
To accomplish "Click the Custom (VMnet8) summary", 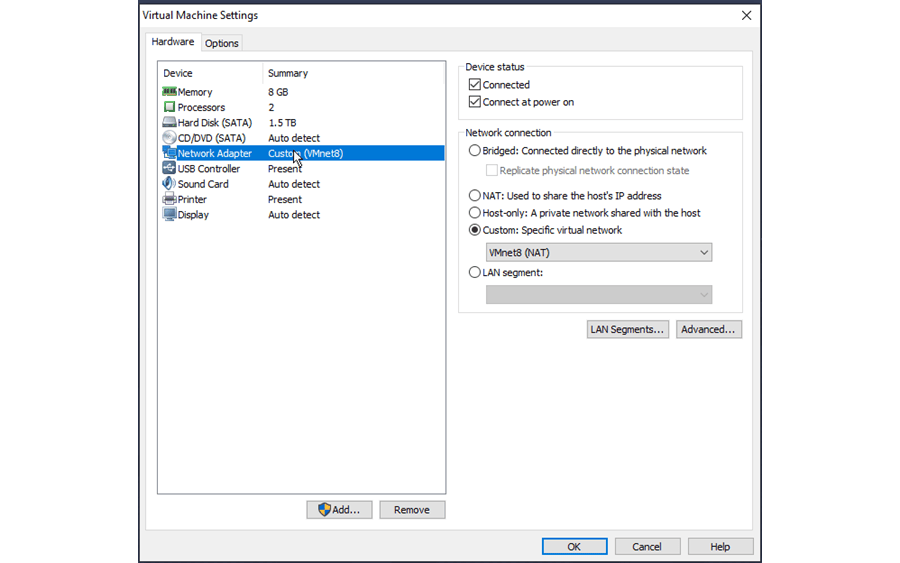I will (x=305, y=153).
